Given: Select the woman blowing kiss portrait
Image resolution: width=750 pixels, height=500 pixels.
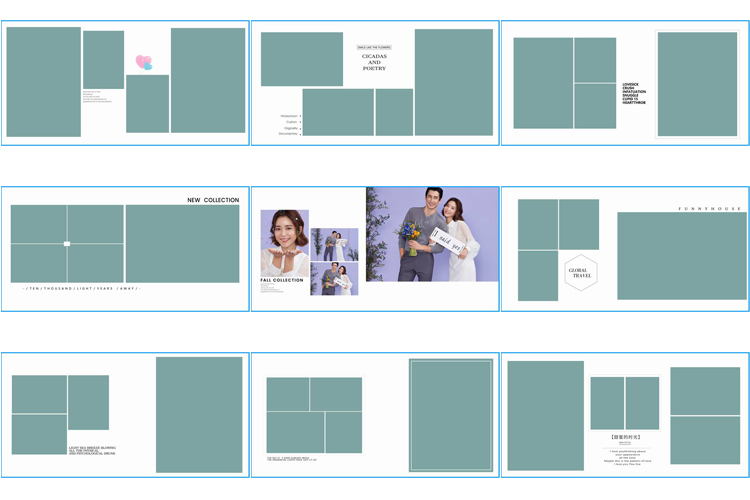Looking at the screenshot, I should (284, 242).
